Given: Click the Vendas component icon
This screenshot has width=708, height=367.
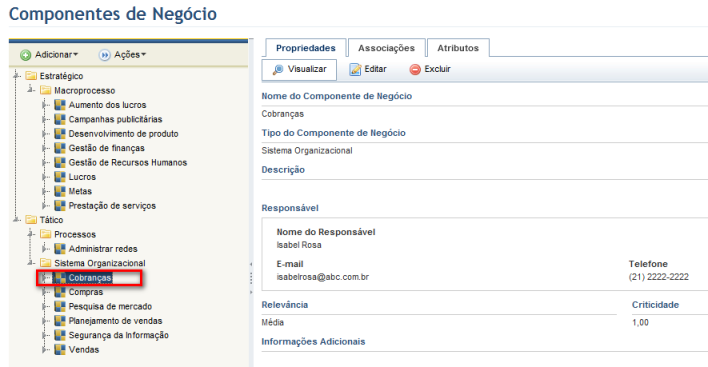Looking at the screenshot, I should (x=60, y=350).
